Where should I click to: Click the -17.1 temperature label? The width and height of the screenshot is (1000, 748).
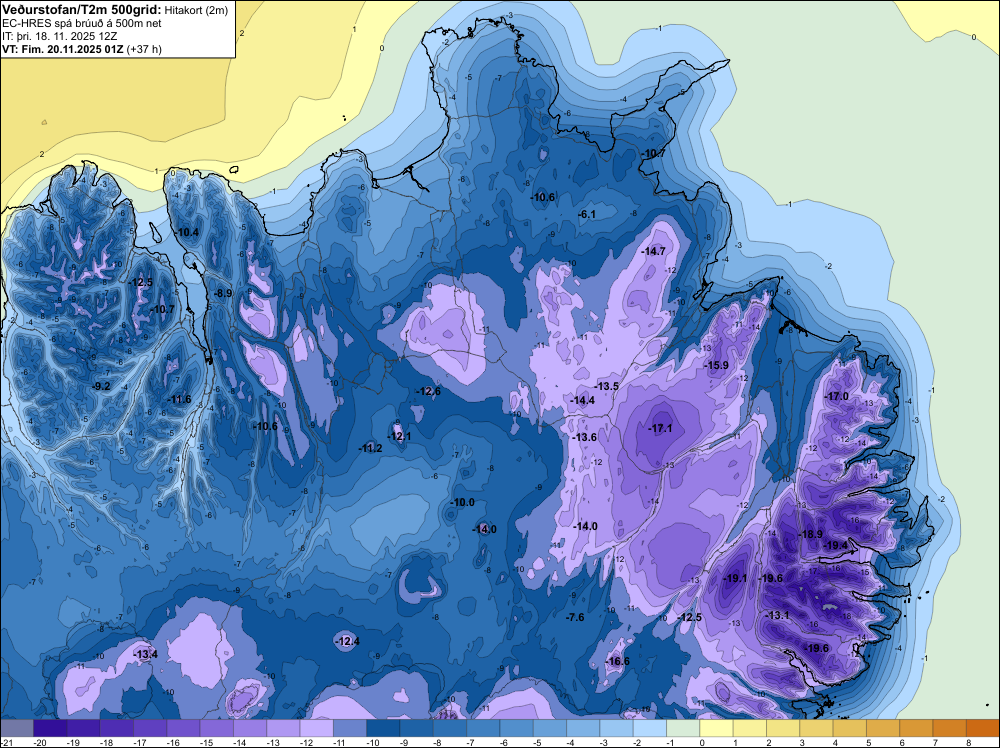660,429
